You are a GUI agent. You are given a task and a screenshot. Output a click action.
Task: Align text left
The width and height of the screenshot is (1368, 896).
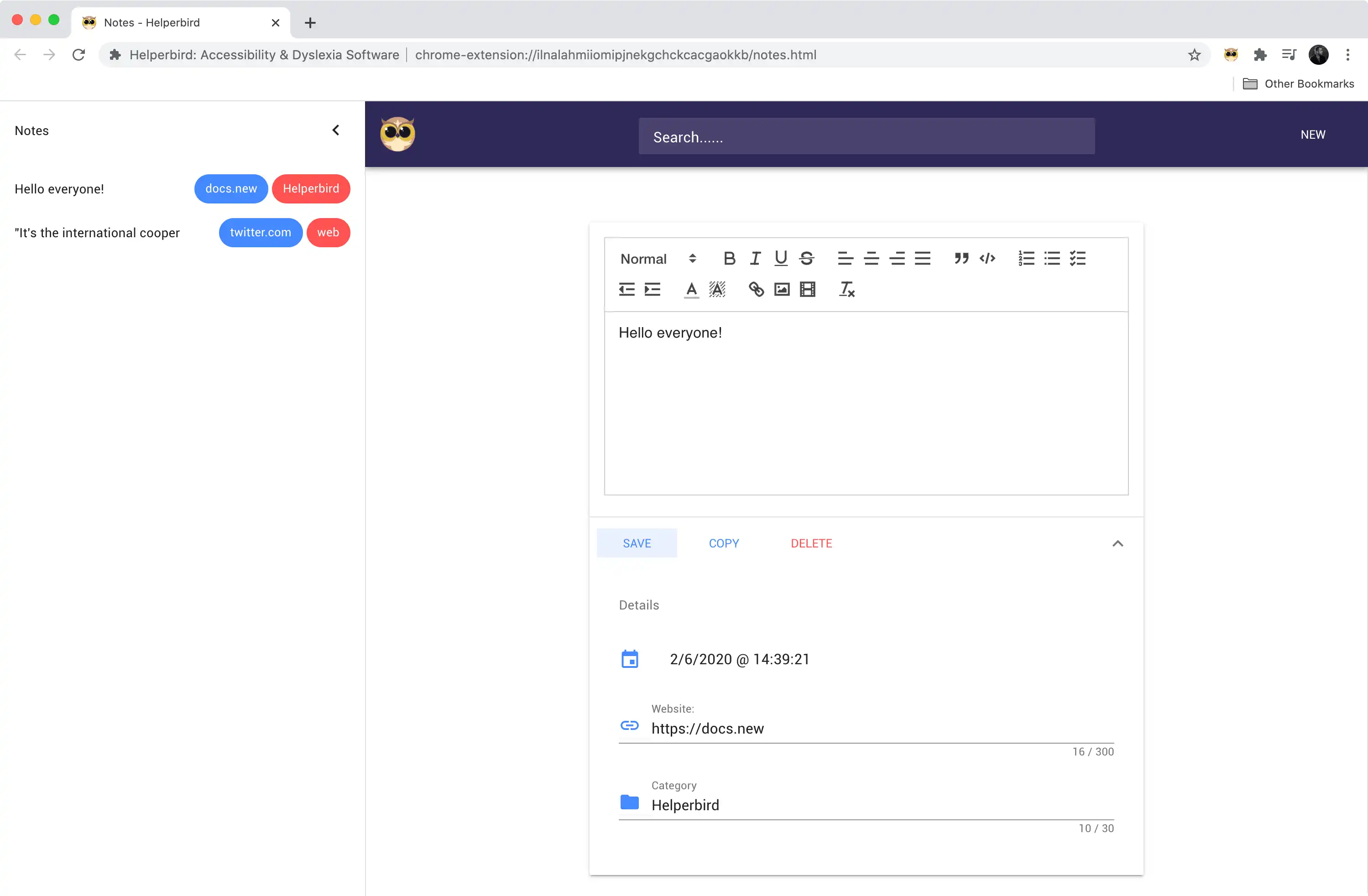[845, 259]
